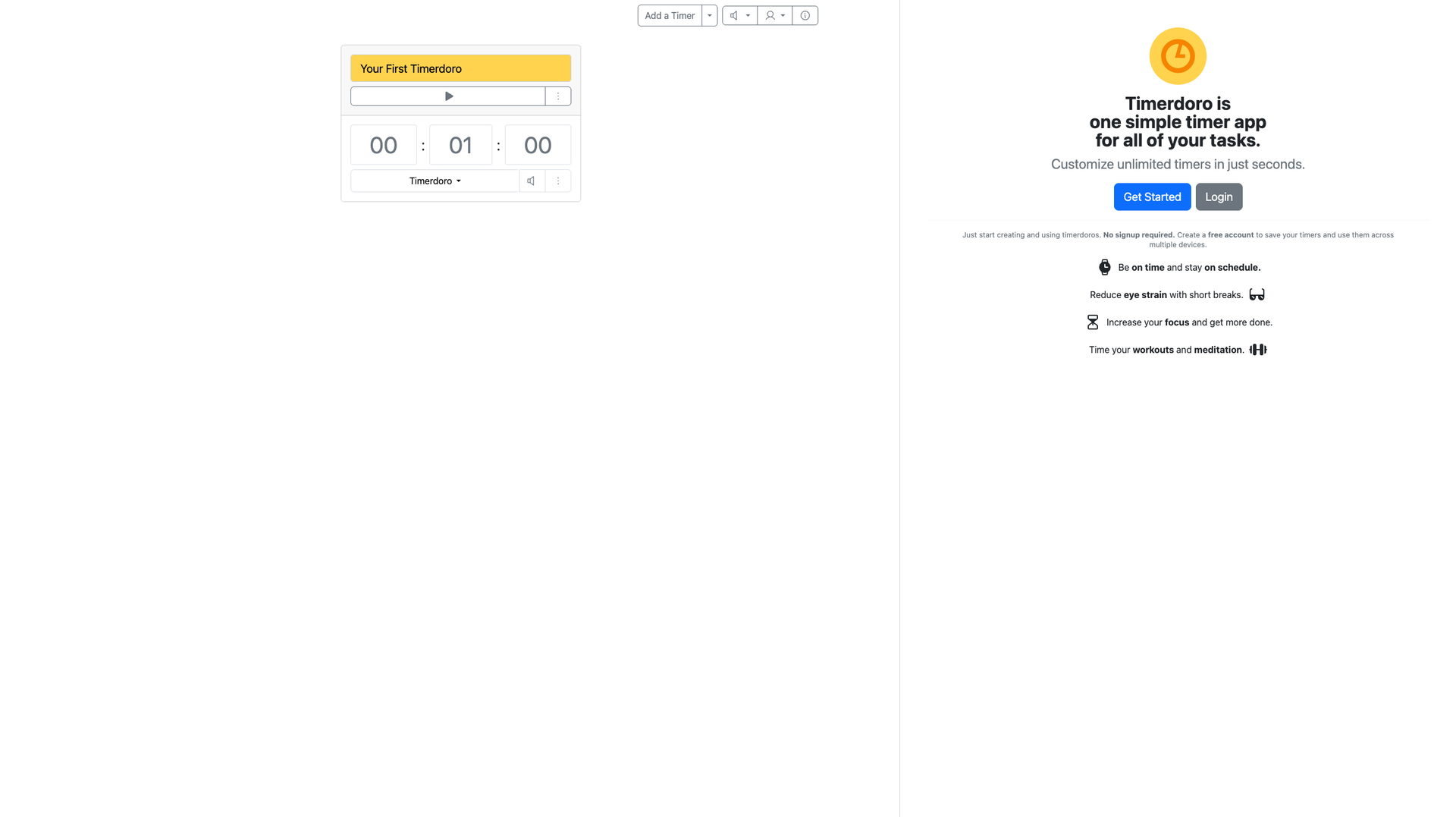Click the Add a Timer button
The image size is (1456, 817).
point(670,15)
